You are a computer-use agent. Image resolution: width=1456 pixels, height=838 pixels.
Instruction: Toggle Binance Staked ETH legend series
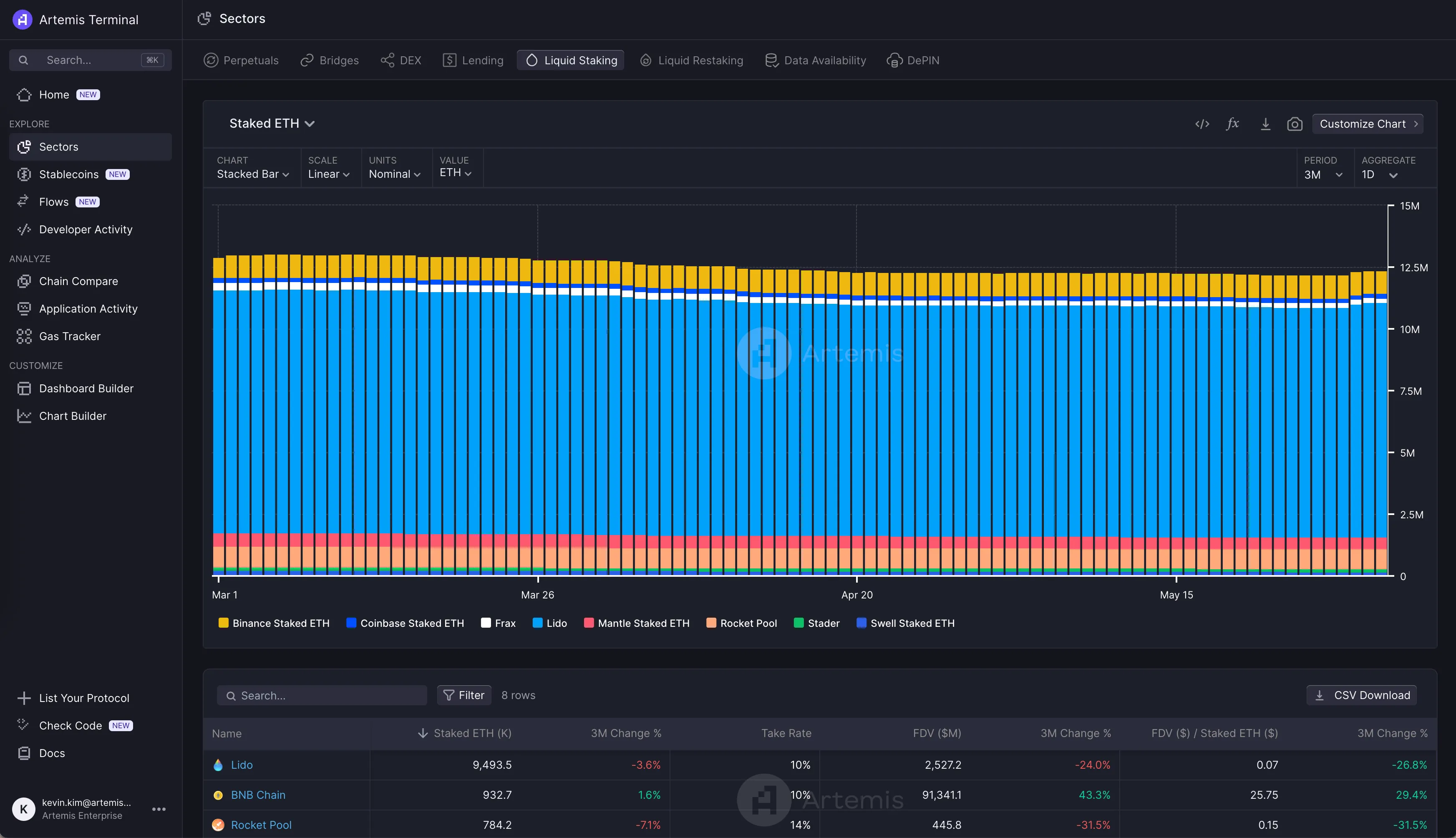pos(274,623)
